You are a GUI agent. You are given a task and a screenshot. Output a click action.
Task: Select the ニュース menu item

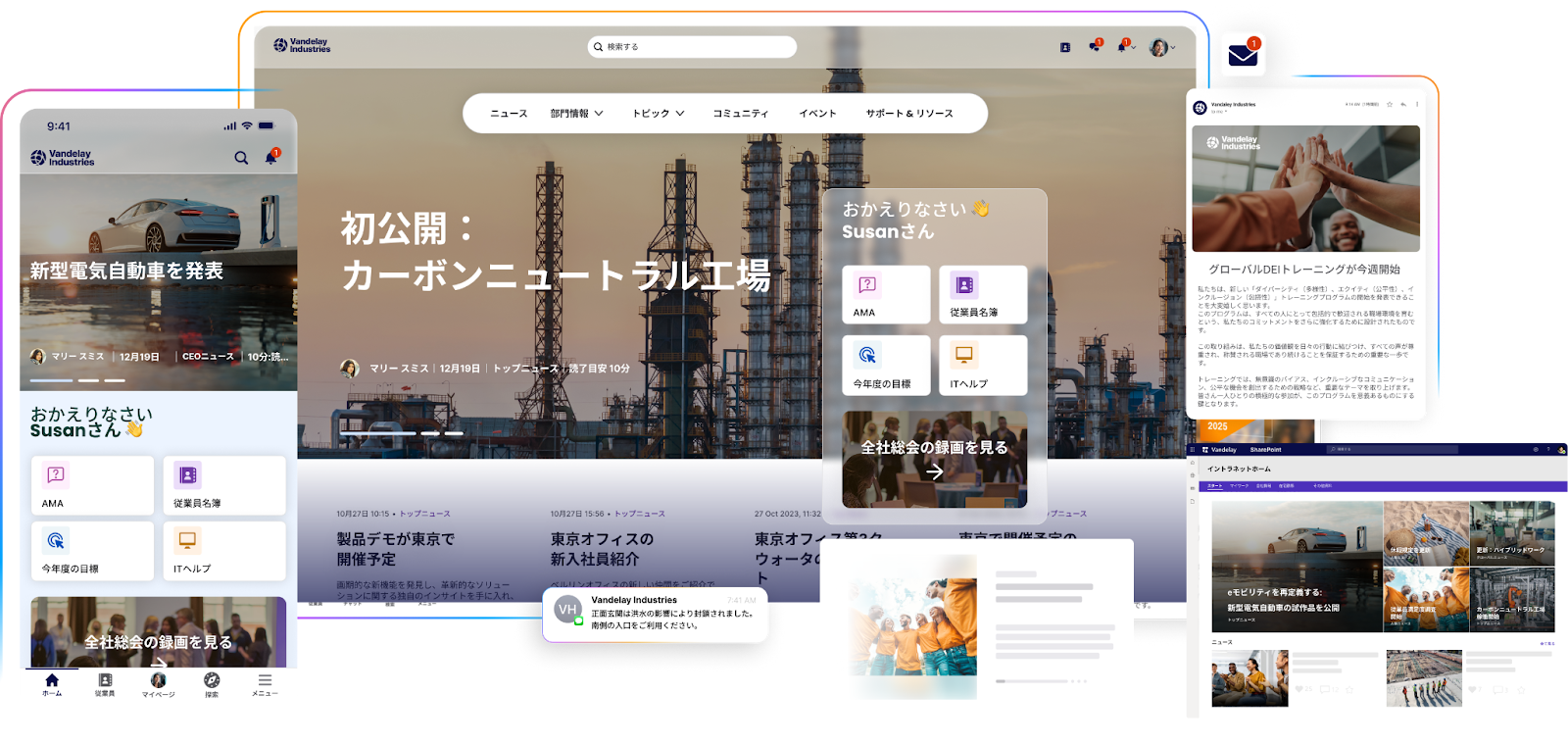pos(509,114)
